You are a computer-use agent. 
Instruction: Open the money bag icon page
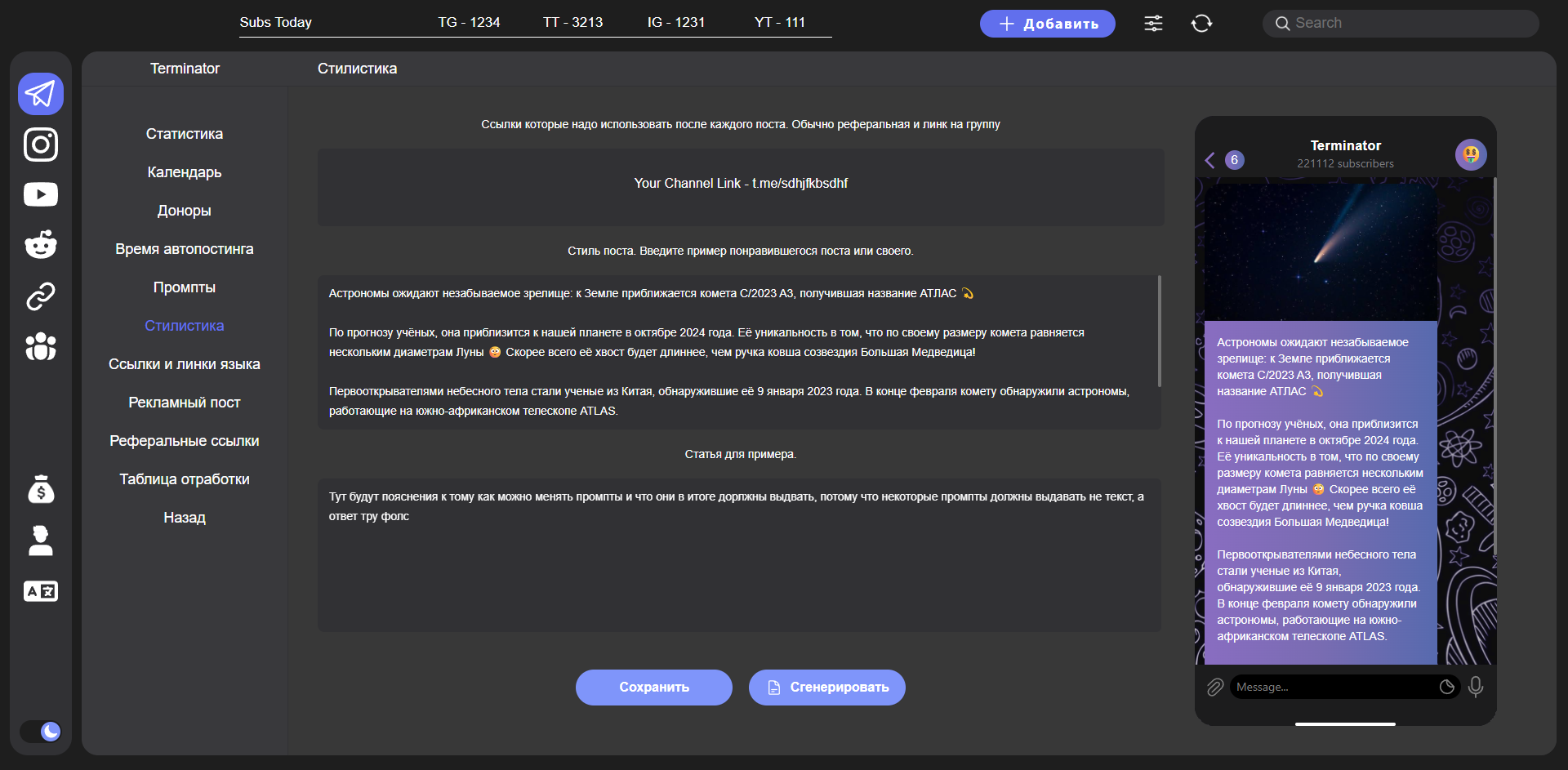(41, 489)
